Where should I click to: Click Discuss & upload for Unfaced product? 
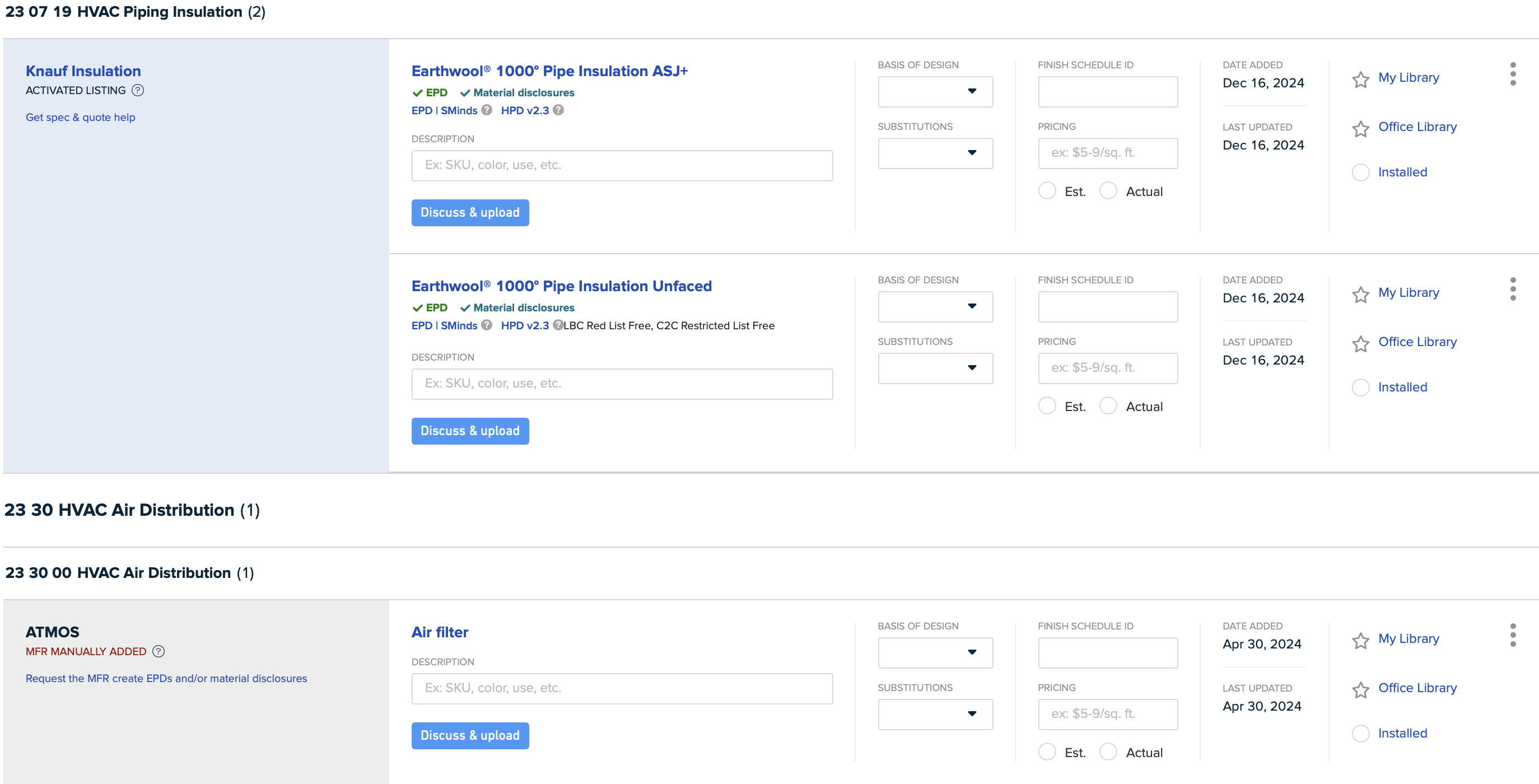click(x=469, y=431)
